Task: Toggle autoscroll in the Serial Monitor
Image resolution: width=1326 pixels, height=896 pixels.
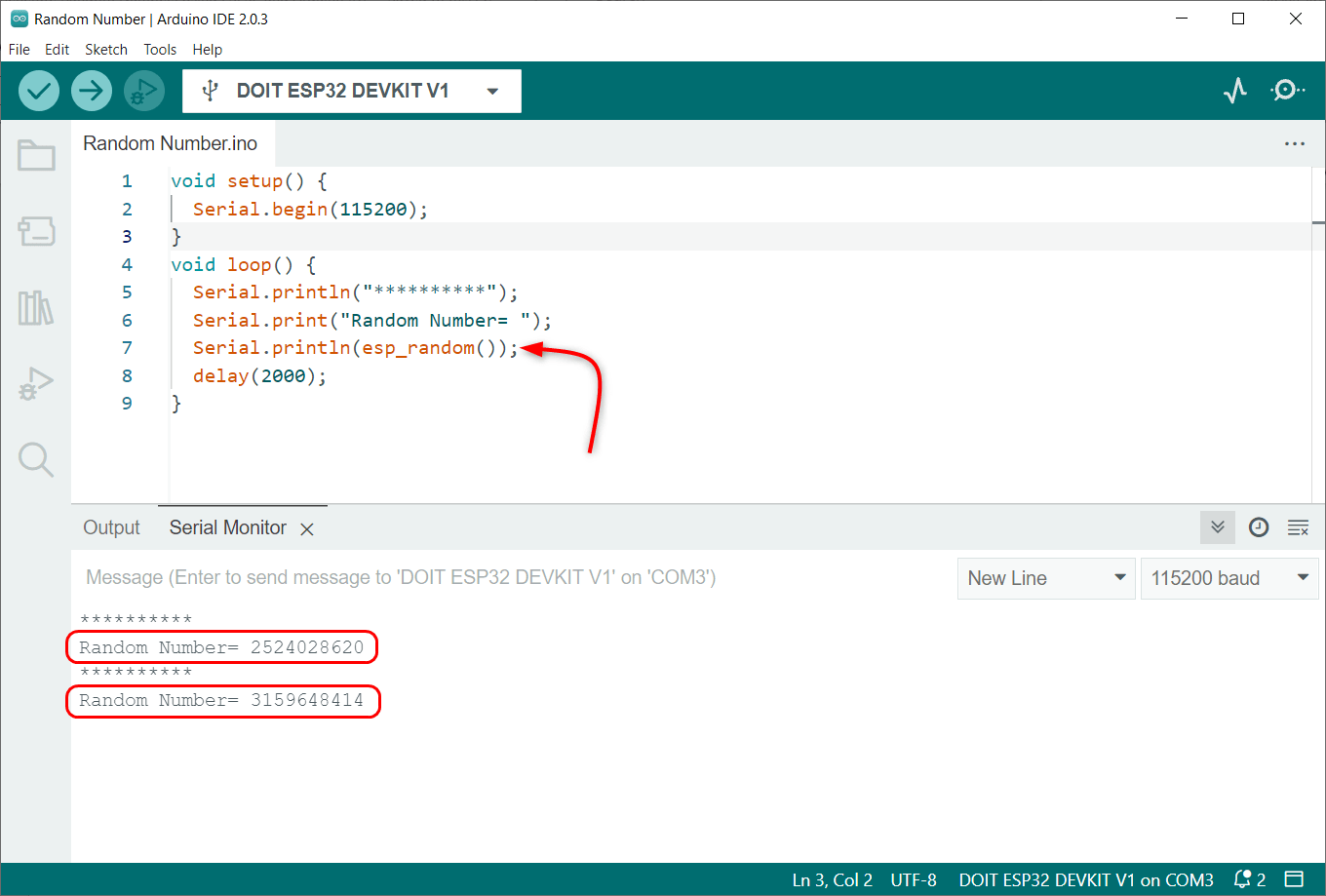Action: click(1217, 527)
